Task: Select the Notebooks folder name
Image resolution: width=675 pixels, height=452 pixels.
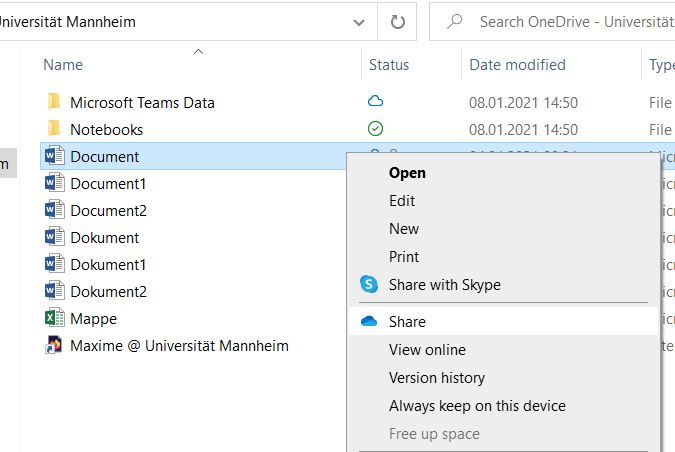Action: [x=106, y=130]
